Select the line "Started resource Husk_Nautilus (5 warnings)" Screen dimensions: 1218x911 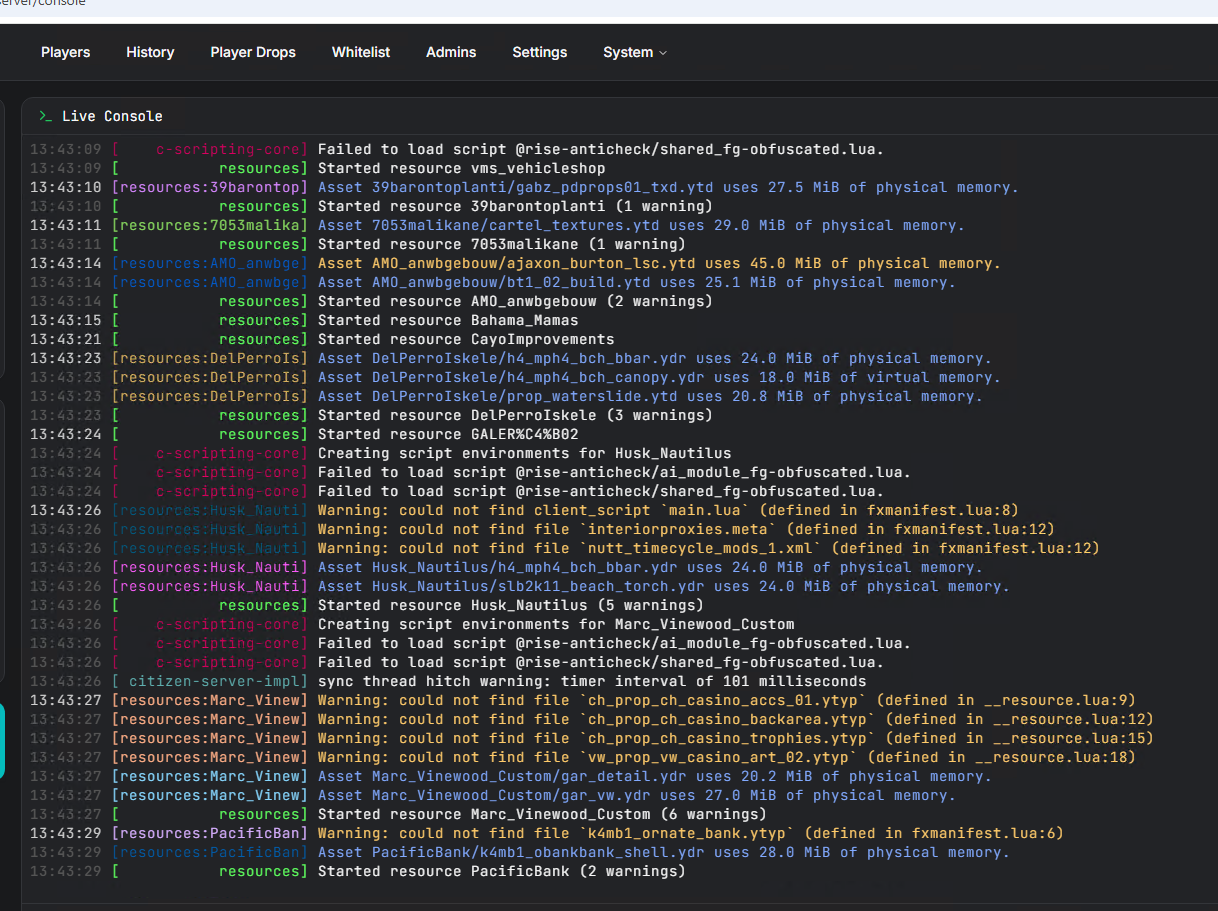511,605
